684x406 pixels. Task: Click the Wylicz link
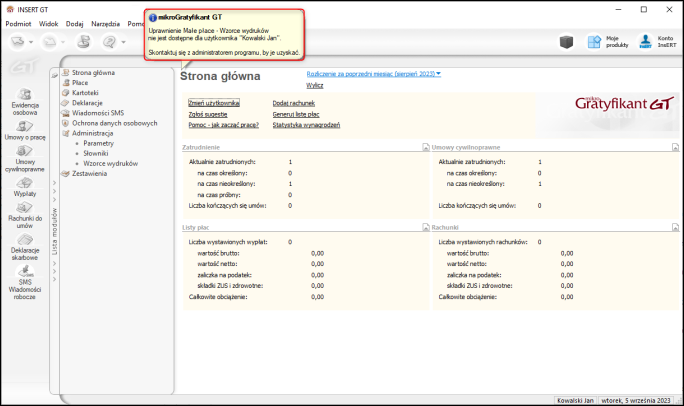tap(315, 85)
